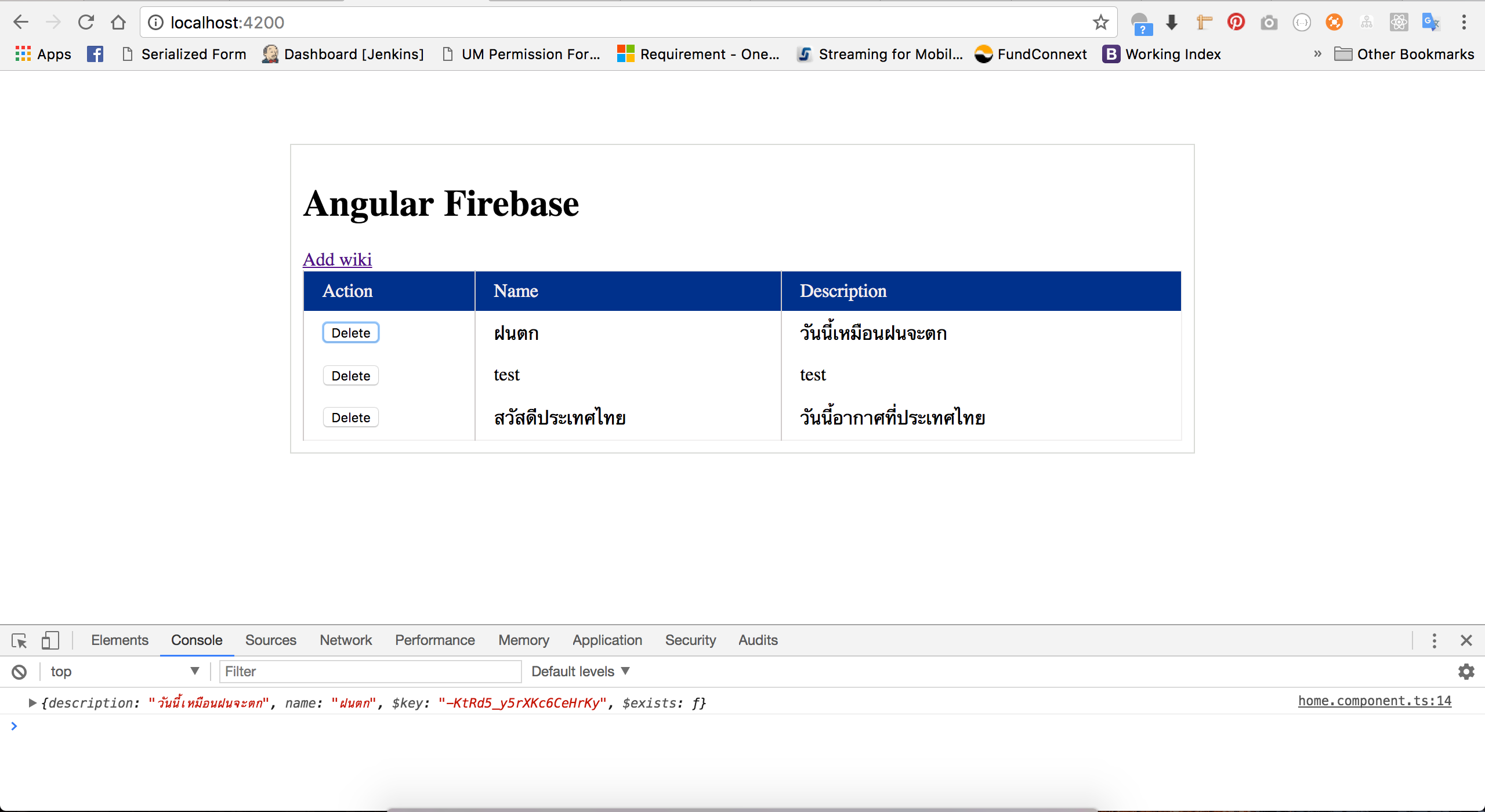
Task: Open the Pinterest extension
Action: pos(1236,22)
